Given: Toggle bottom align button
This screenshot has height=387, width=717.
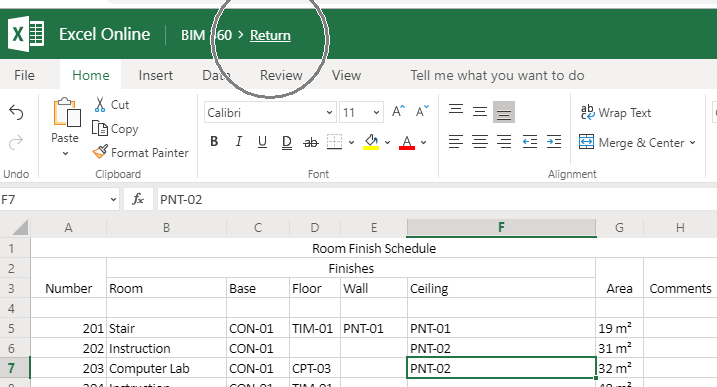Looking at the screenshot, I should point(504,112).
